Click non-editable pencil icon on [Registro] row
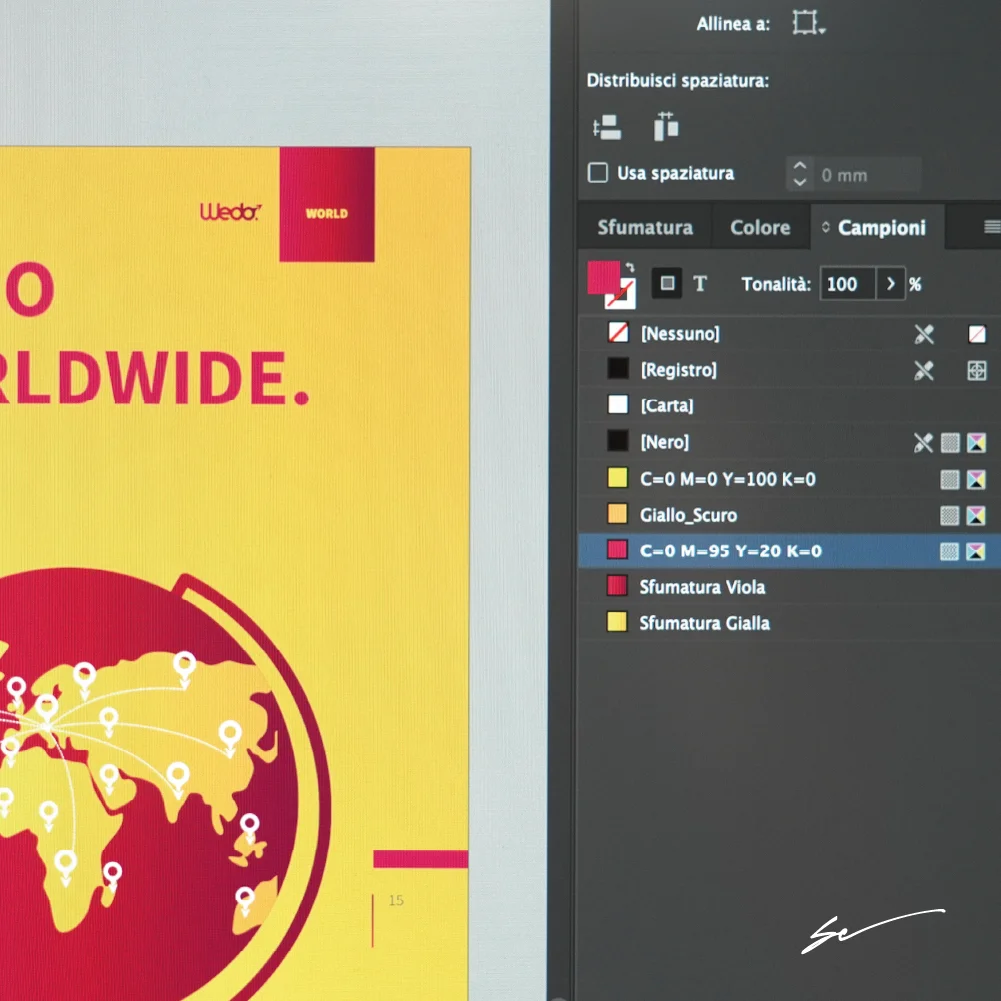1001x1001 pixels. click(923, 370)
